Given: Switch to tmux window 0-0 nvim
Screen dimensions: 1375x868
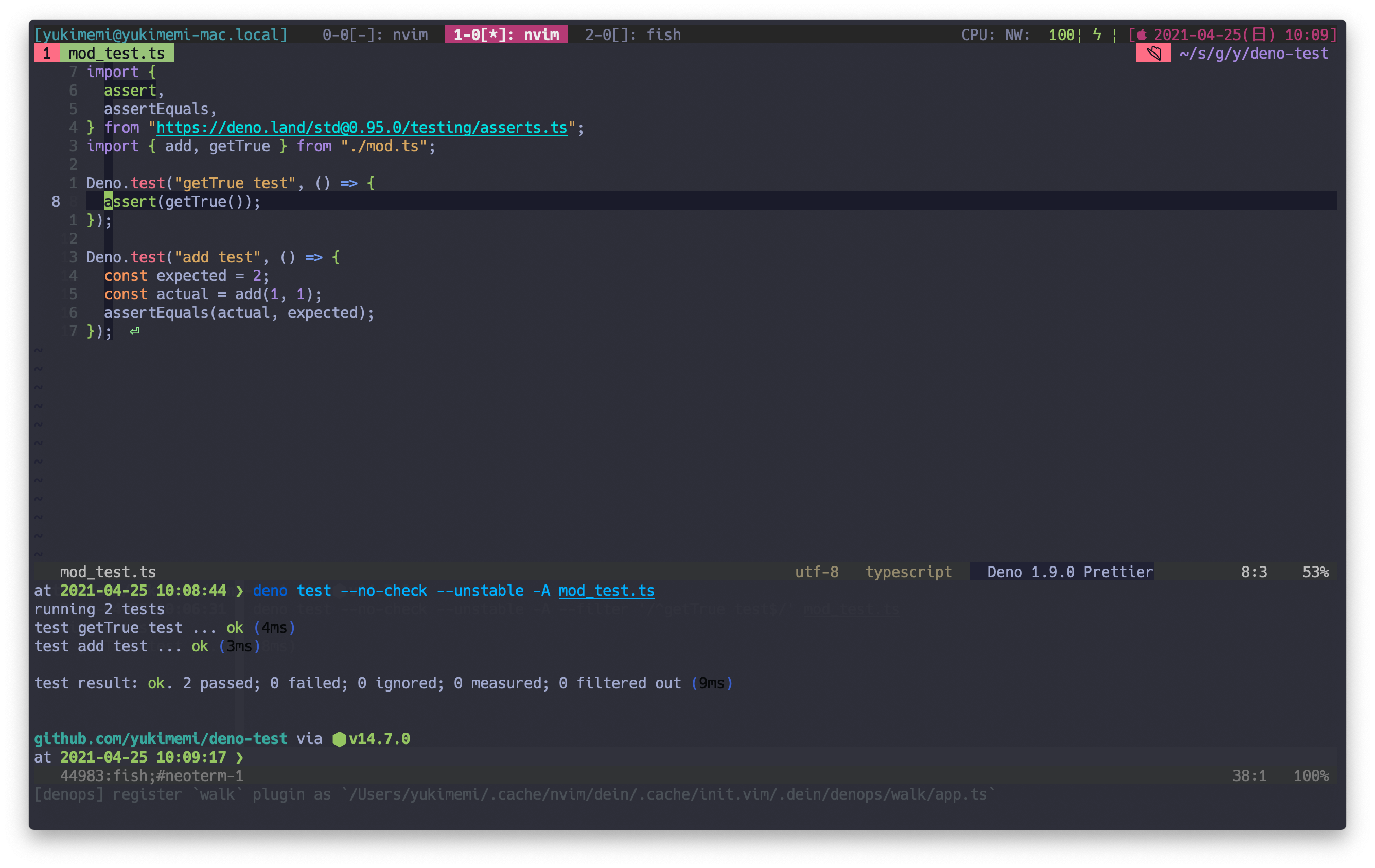Looking at the screenshot, I should [375, 34].
